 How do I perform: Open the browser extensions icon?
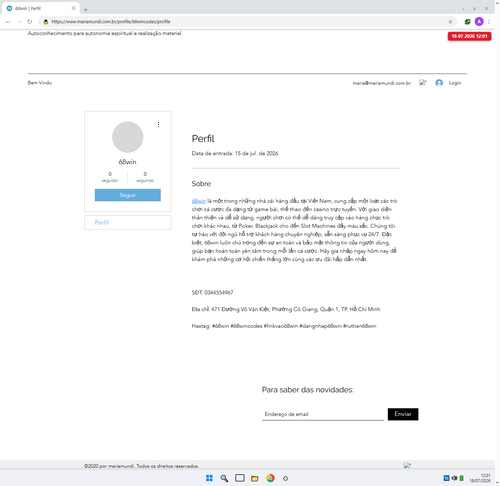[x=467, y=22]
